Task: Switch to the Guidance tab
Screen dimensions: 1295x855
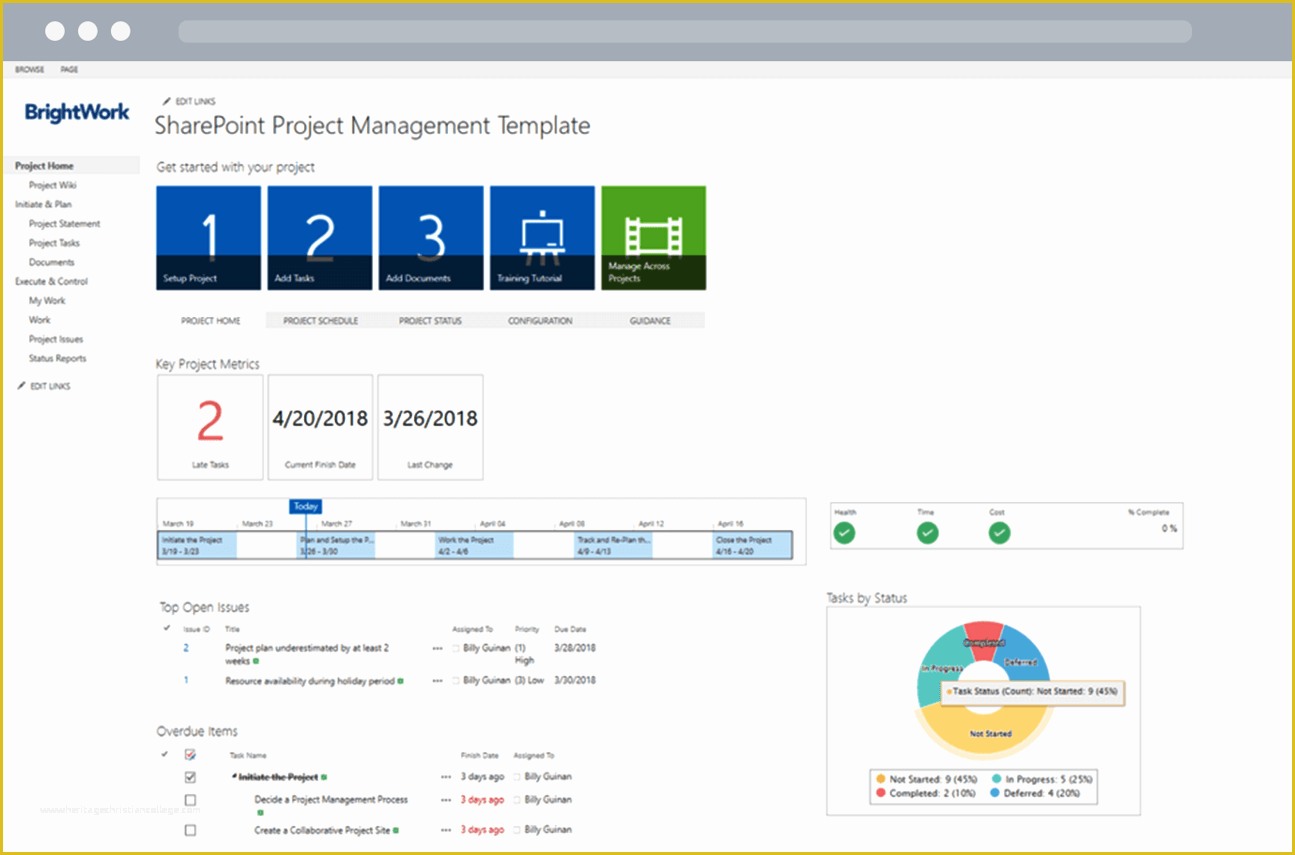Action: [650, 321]
